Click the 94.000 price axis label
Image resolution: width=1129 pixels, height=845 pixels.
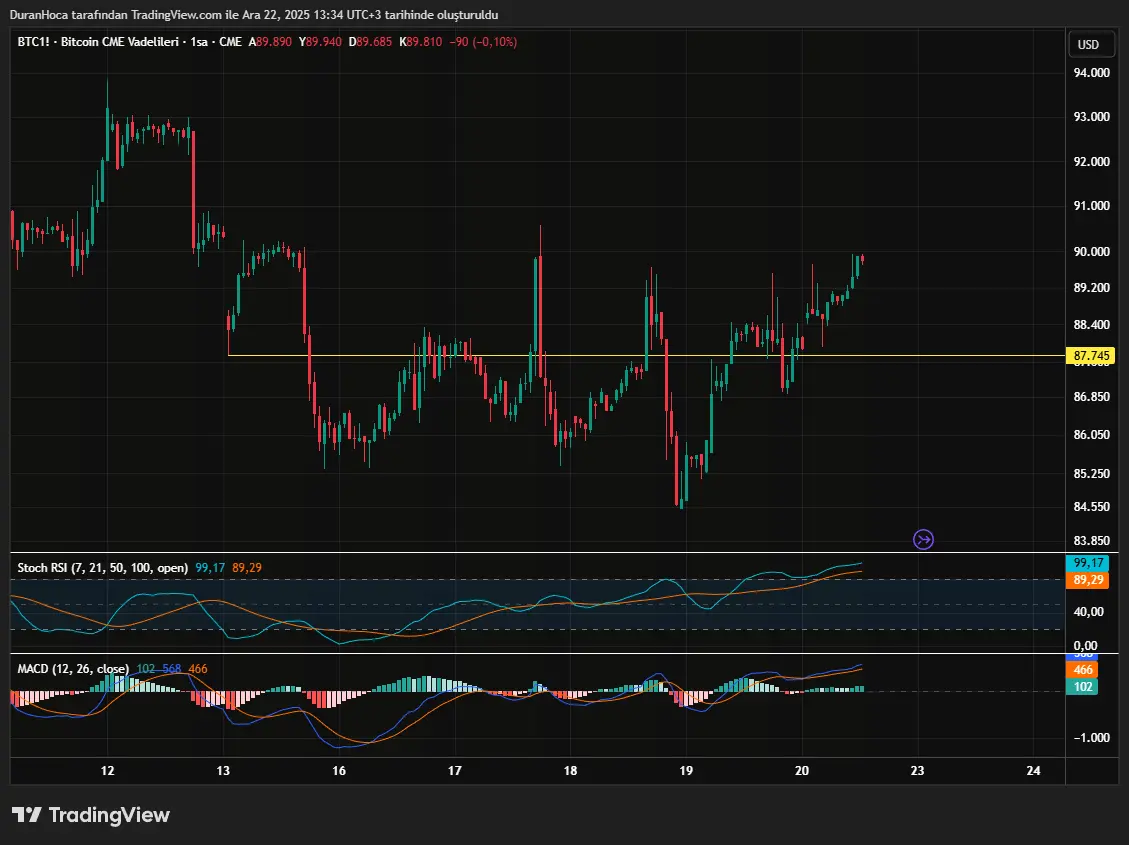[x=1091, y=73]
